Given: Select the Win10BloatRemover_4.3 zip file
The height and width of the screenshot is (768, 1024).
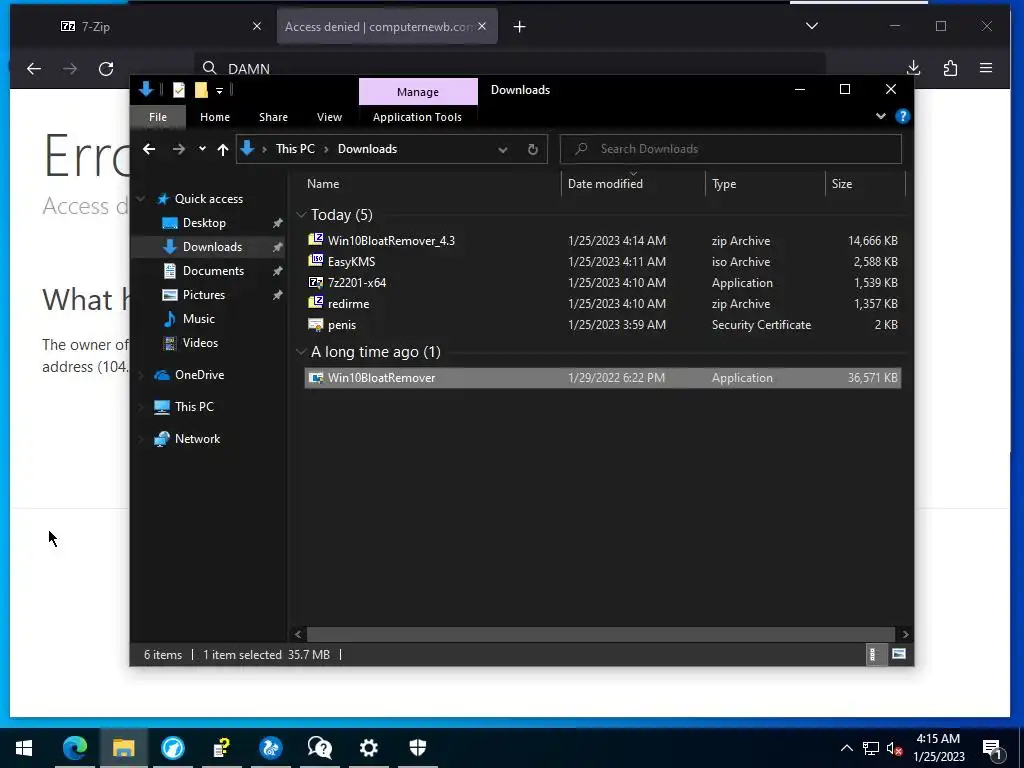Looking at the screenshot, I should (x=601, y=241).
